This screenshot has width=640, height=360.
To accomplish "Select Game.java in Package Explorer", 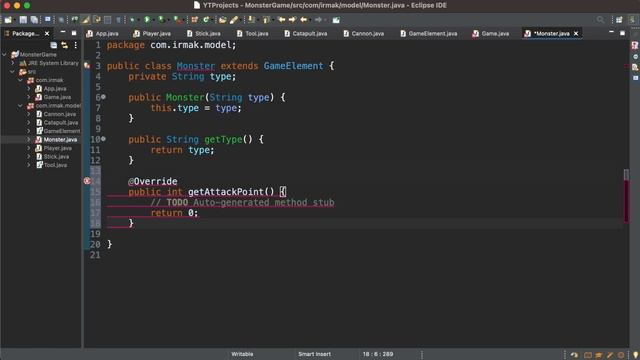I will point(53,97).
